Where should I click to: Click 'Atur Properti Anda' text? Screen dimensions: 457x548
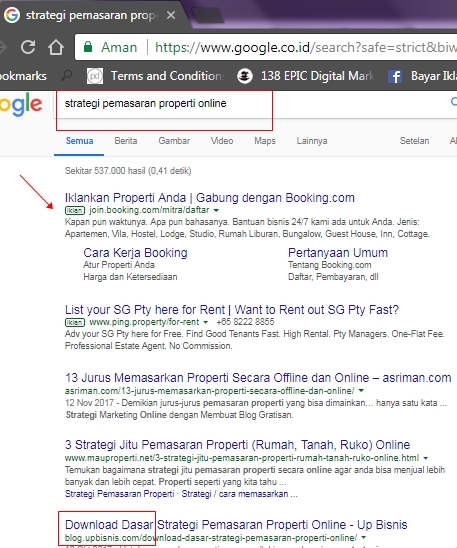(119, 265)
